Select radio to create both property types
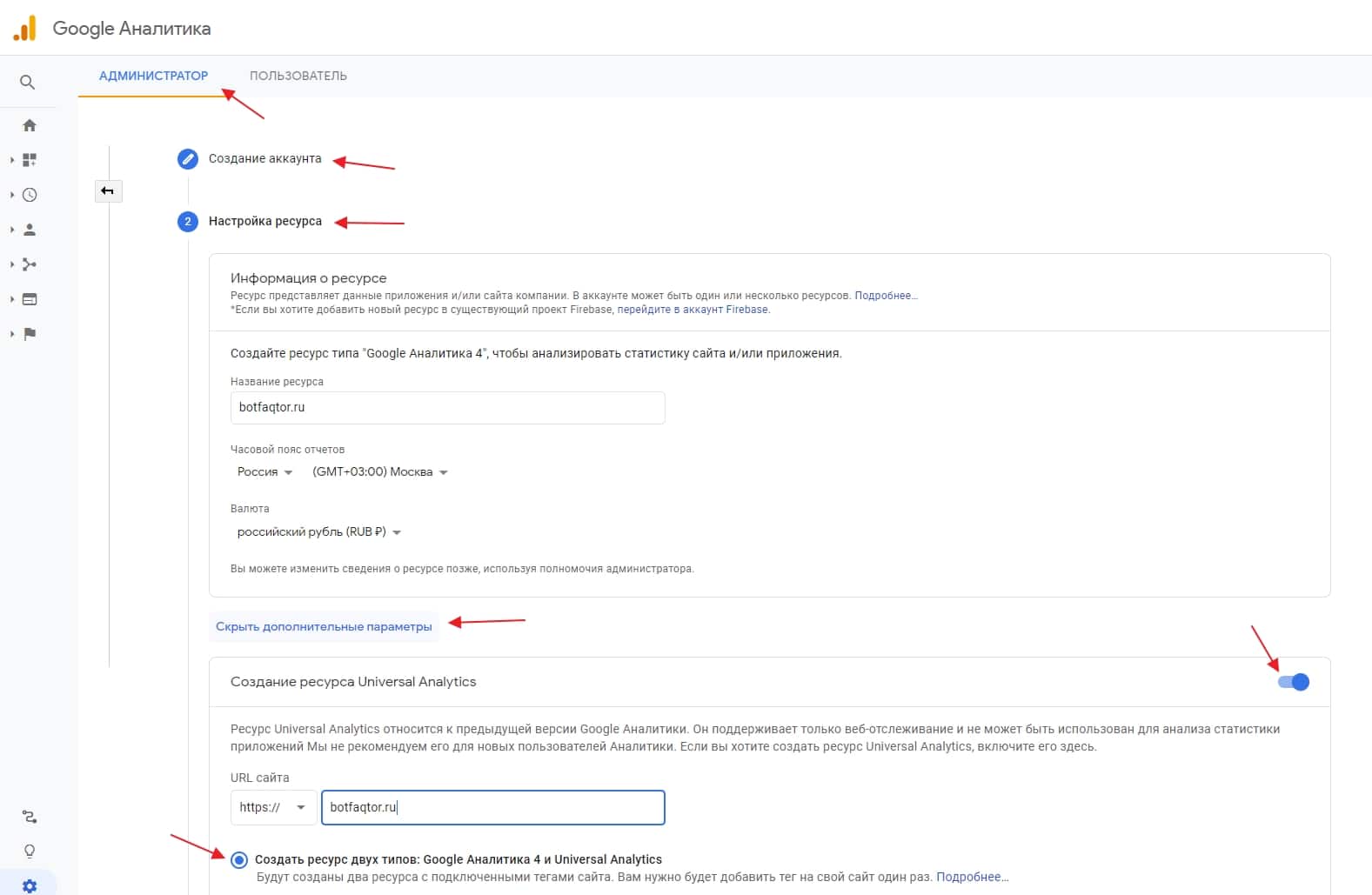The image size is (1372, 895). point(239,860)
